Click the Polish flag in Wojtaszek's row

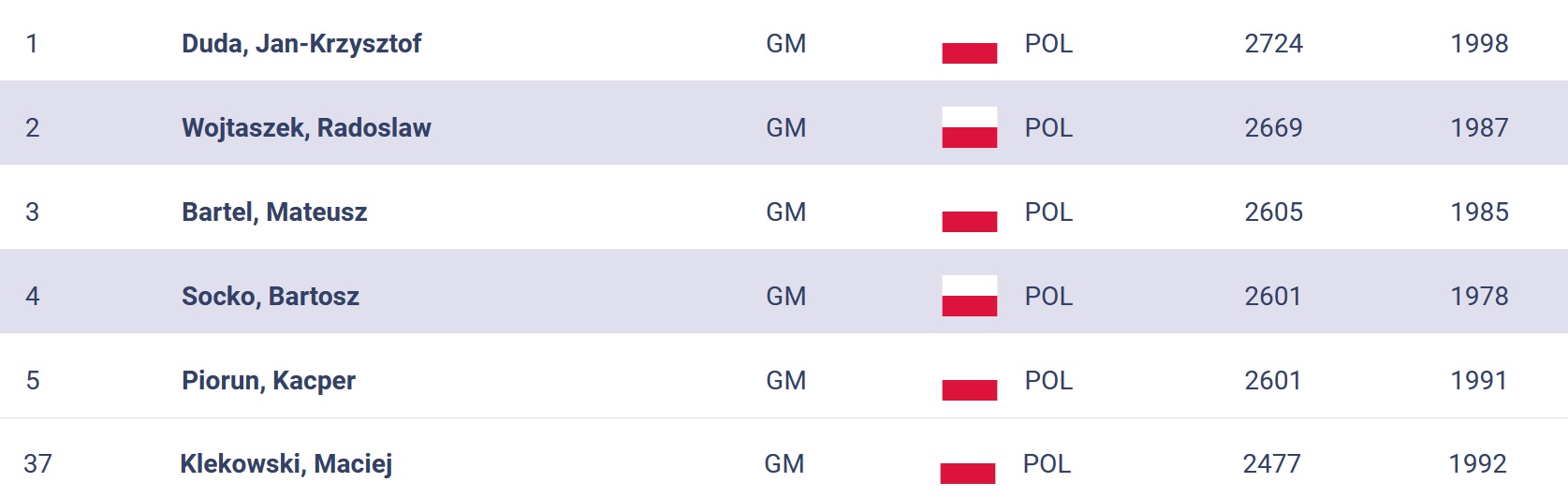[969, 127]
